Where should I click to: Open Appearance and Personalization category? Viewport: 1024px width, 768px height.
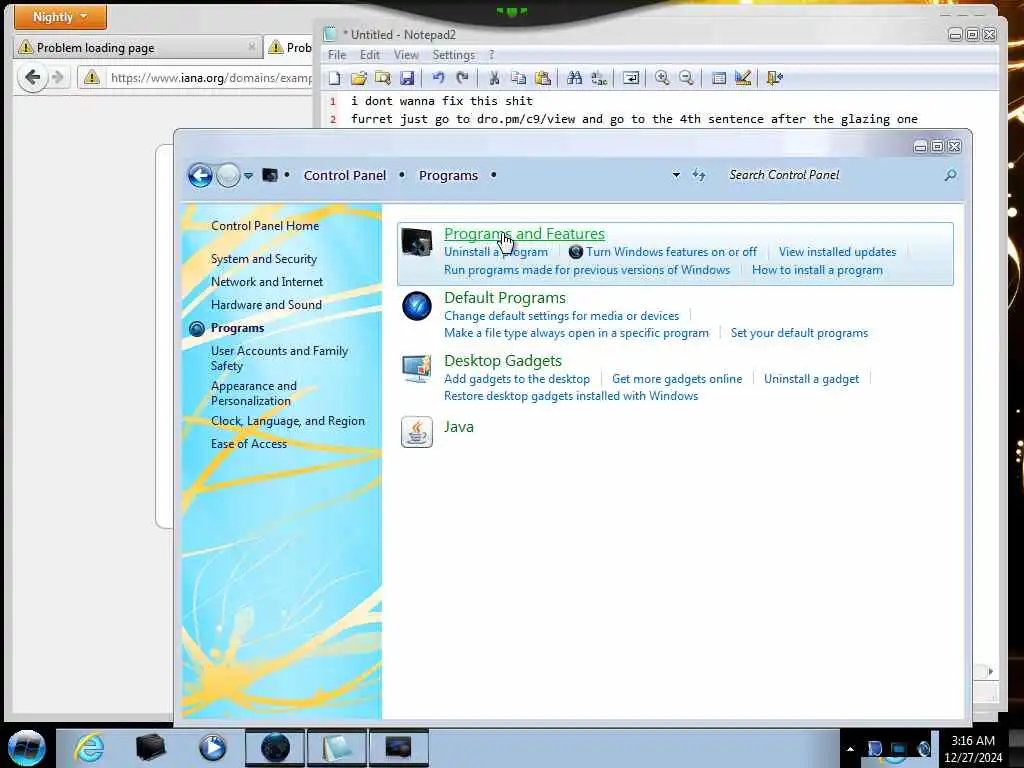[254, 394]
